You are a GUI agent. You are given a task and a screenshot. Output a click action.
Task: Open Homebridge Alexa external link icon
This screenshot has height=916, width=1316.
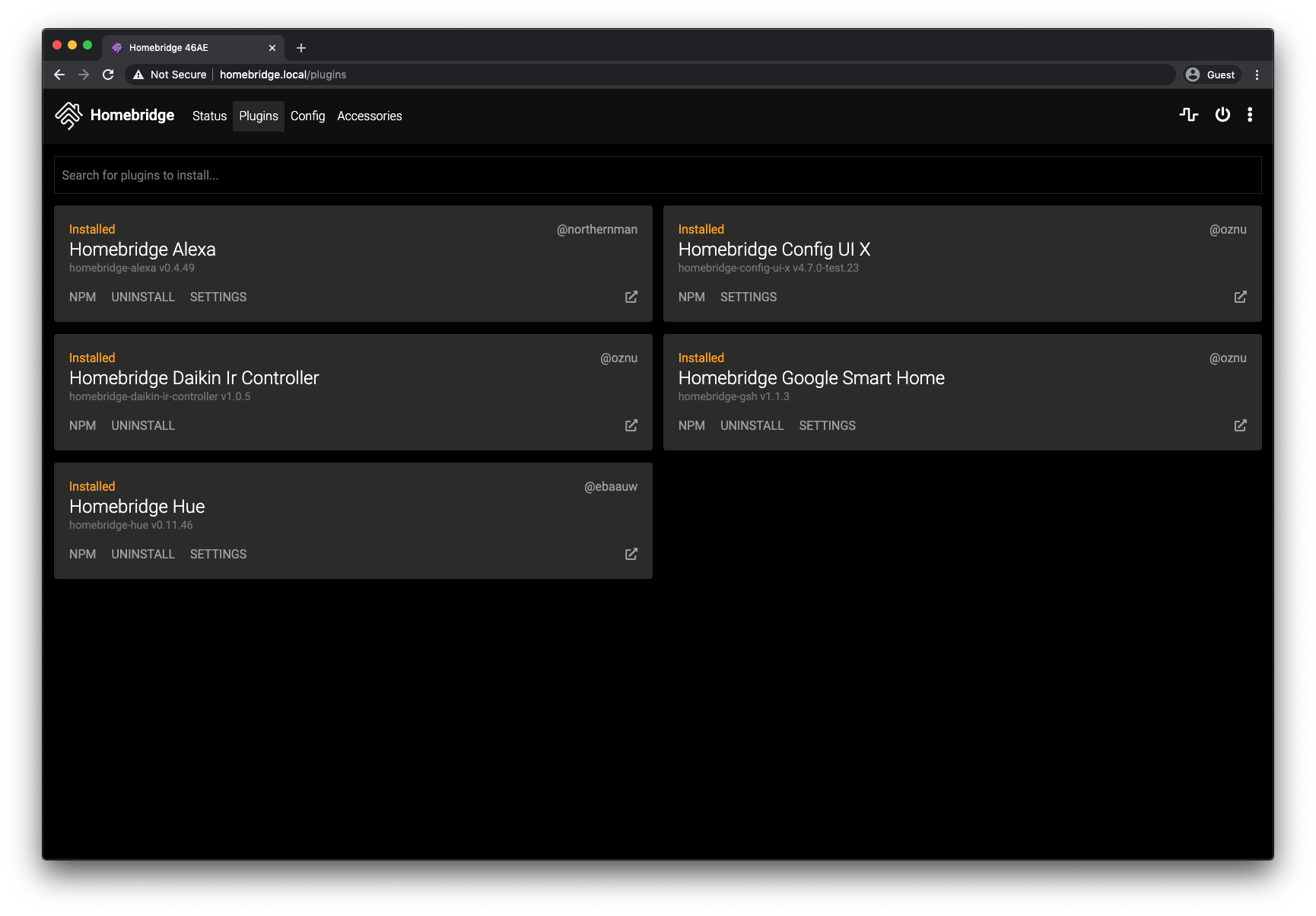631,297
